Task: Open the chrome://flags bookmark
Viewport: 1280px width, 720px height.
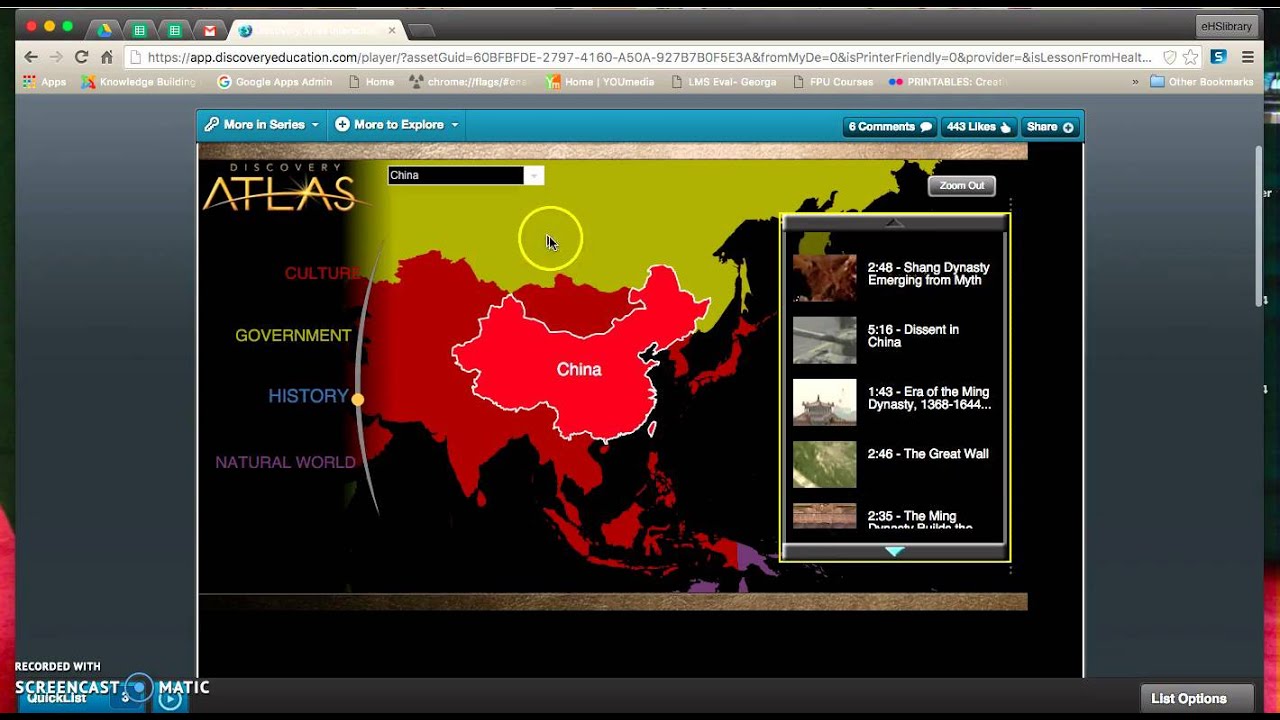Action: click(x=468, y=82)
